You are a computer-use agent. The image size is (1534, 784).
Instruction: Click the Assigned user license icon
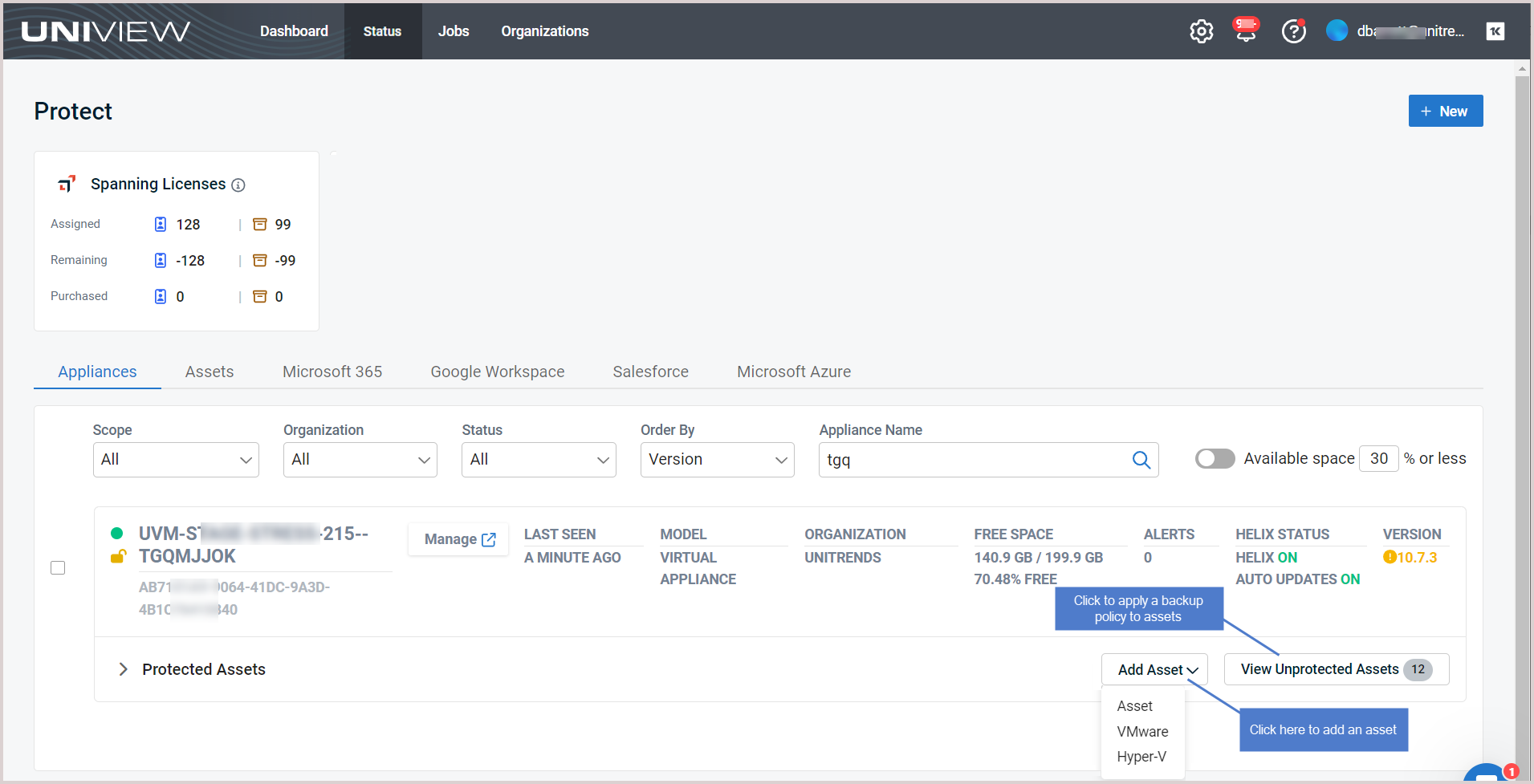[x=161, y=224]
